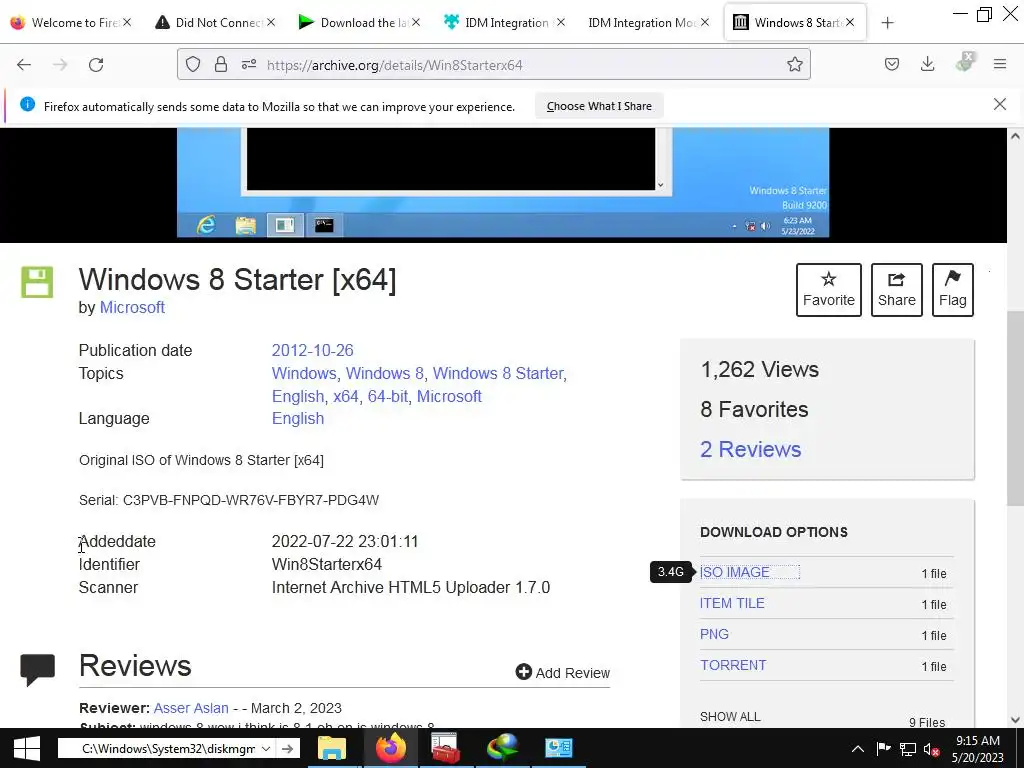
Task: Open the IDM extension toolbar icon
Action: 965,63
